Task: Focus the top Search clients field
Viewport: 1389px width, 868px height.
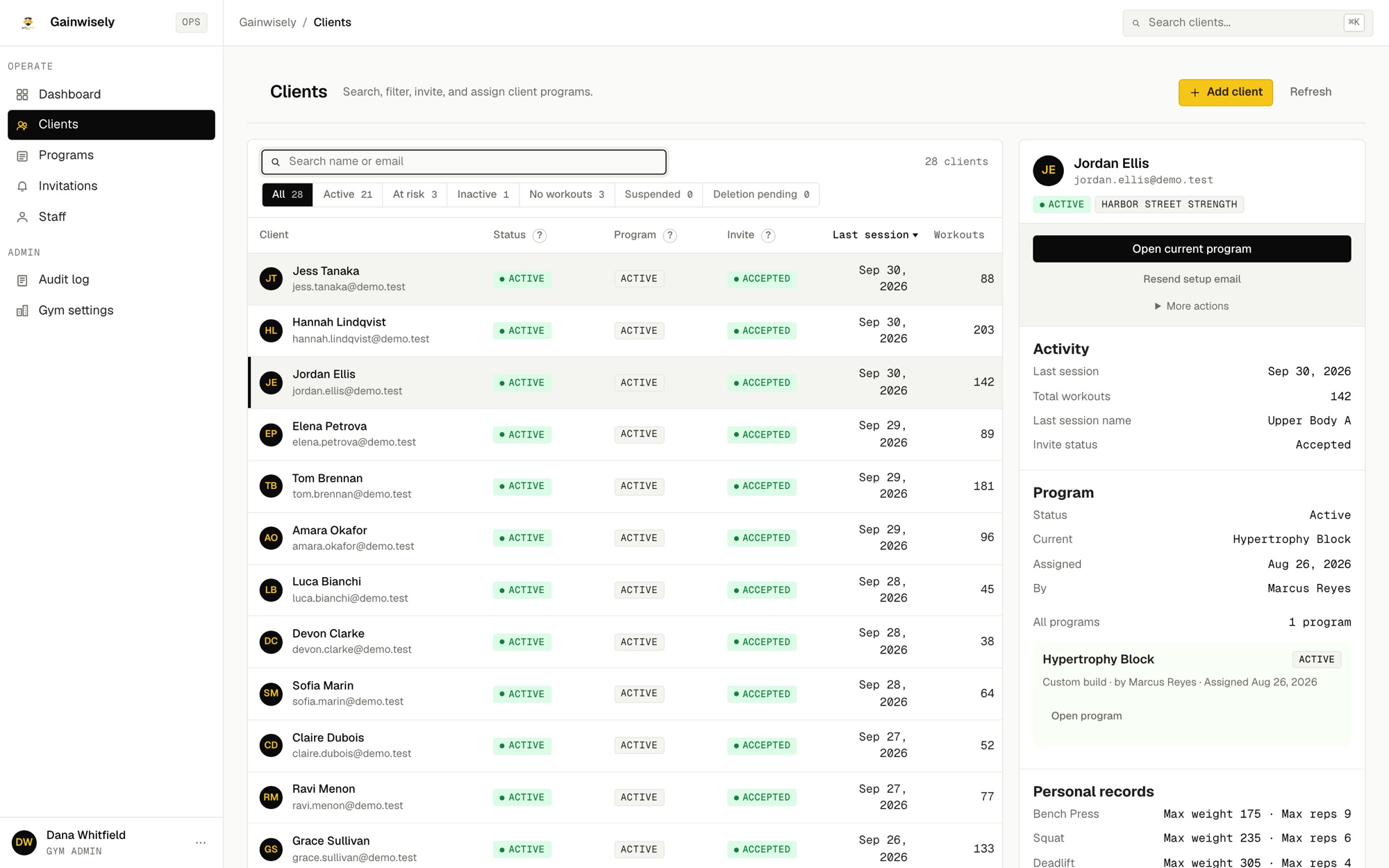Action: click(x=1247, y=23)
